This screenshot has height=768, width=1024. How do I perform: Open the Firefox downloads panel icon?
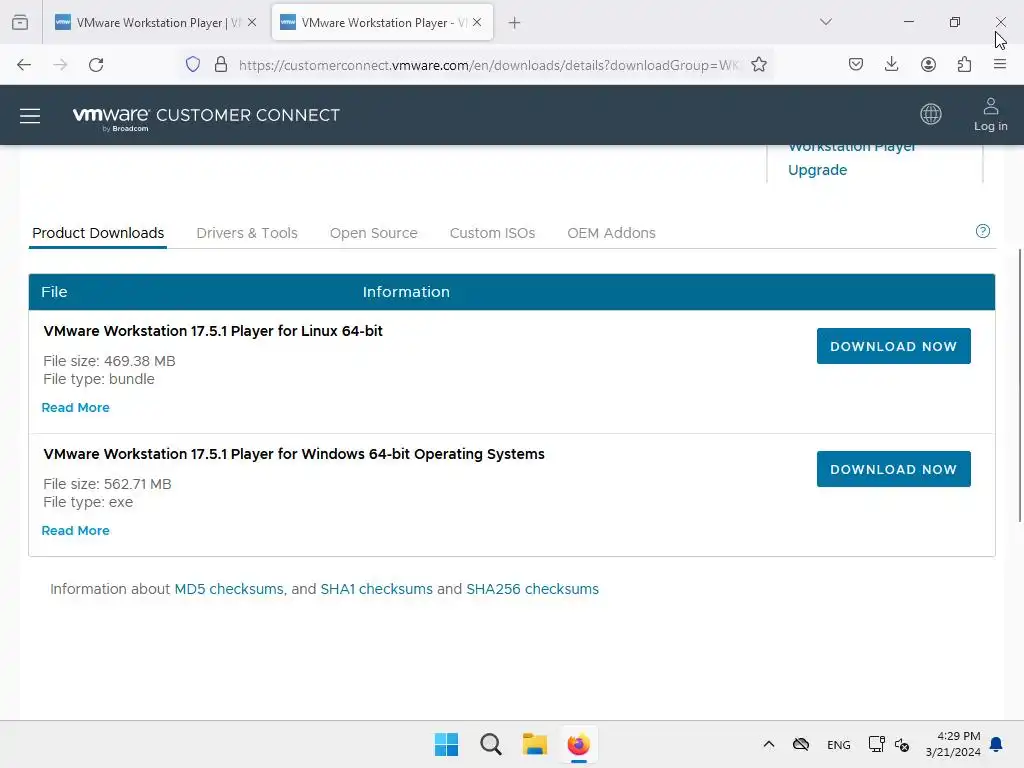pos(891,65)
